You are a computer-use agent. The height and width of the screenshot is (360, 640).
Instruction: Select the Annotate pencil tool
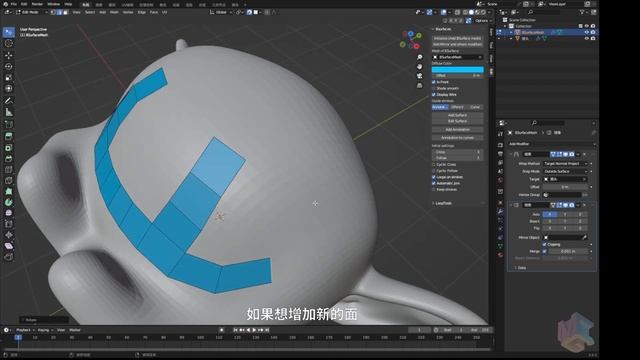click(x=9, y=101)
